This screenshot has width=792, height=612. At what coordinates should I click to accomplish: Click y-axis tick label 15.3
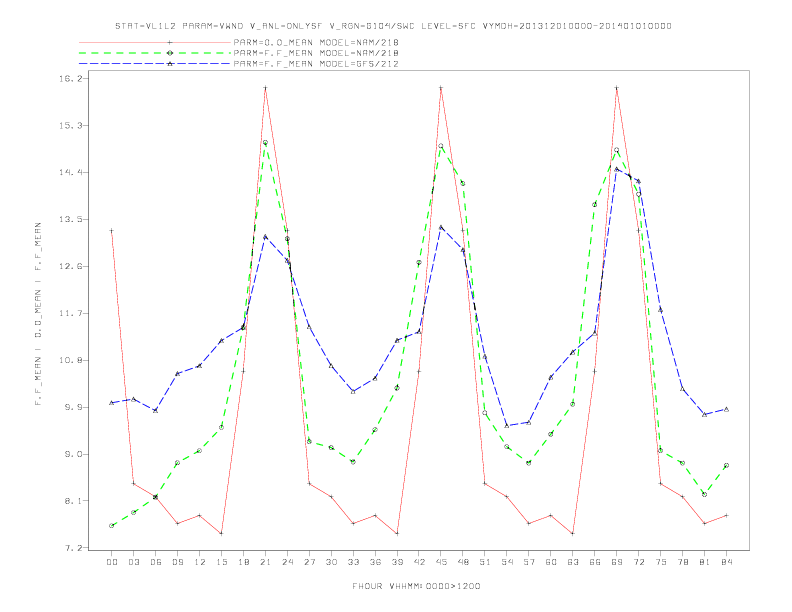click(70, 125)
